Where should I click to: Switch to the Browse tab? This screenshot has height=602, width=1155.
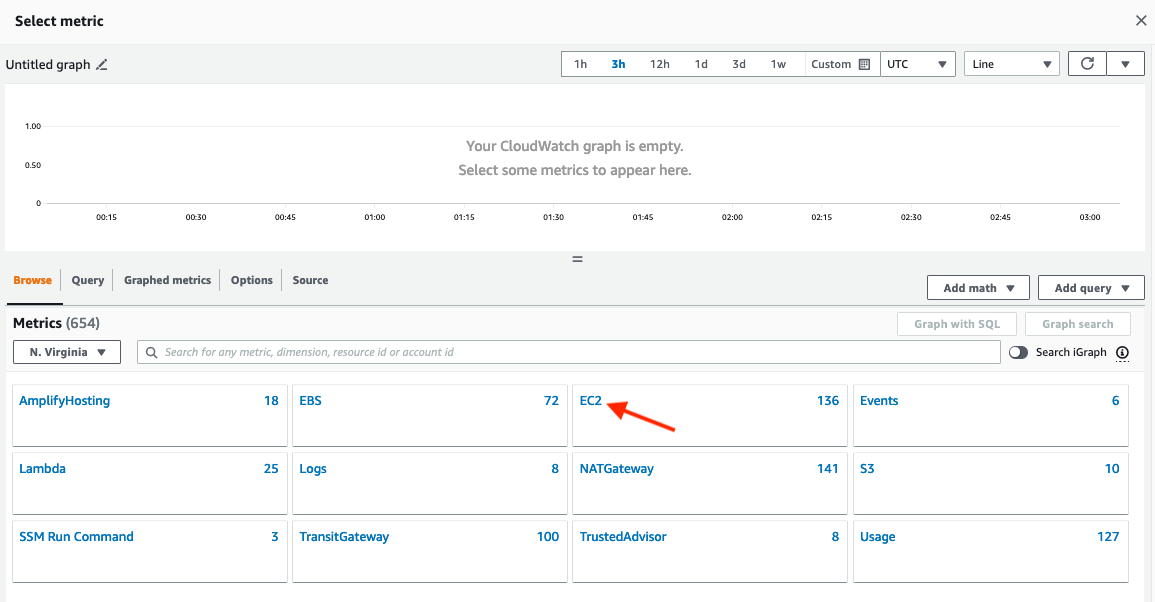click(32, 280)
